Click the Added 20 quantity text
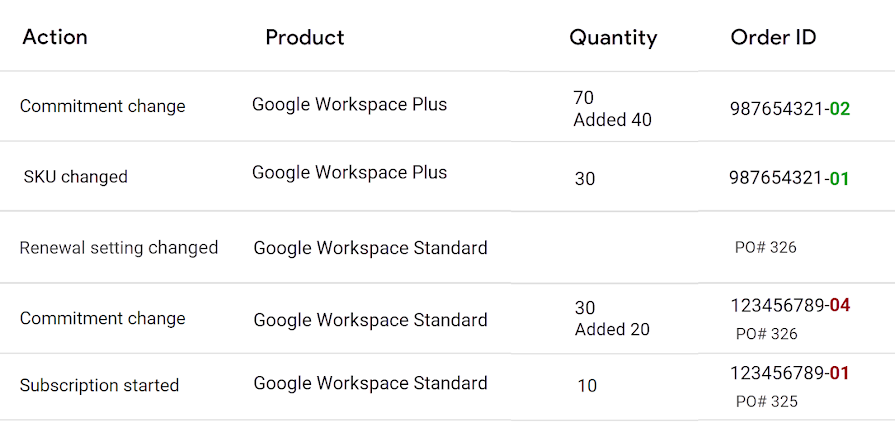Image resolution: width=895 pixels, height=432 pixels. tap(612, 329)
